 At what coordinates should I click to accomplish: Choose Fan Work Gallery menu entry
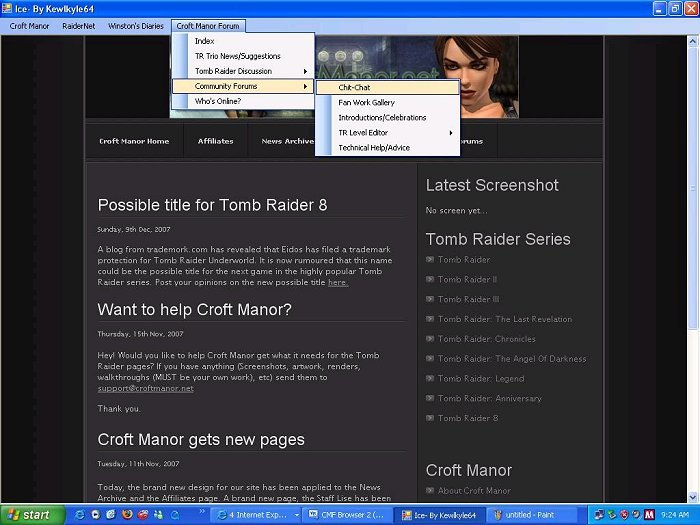pyautogui.click(x=366, y=102)
